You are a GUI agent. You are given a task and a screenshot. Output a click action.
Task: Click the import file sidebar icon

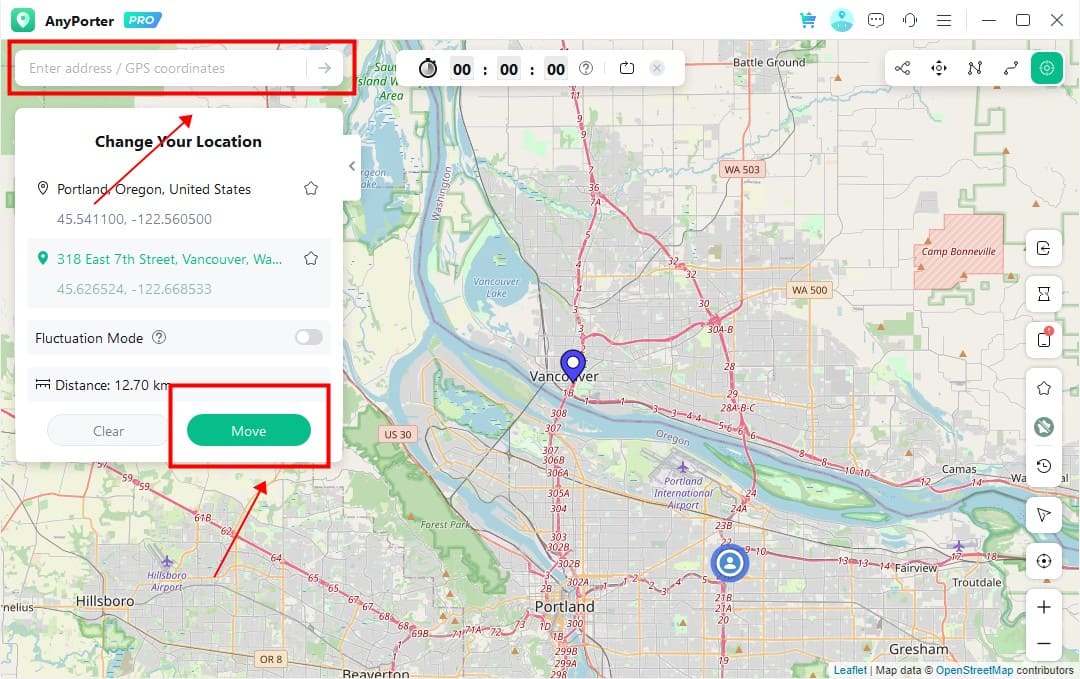tap(1043, 248)
